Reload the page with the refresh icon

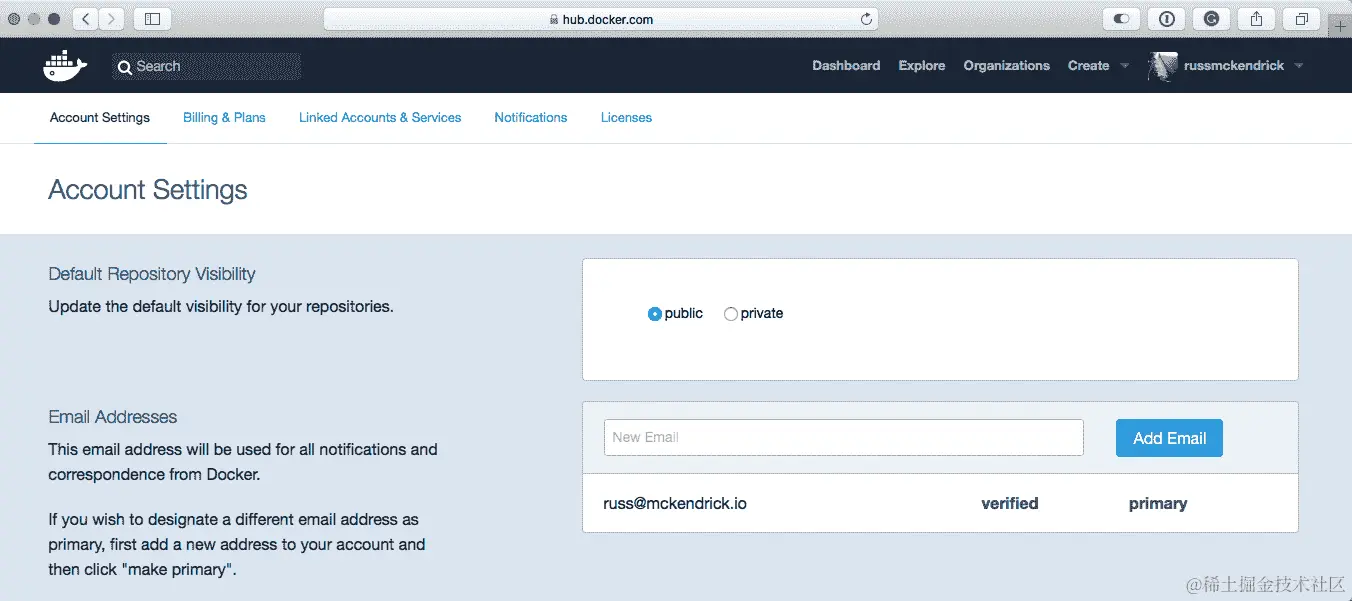tap(867, 19)
